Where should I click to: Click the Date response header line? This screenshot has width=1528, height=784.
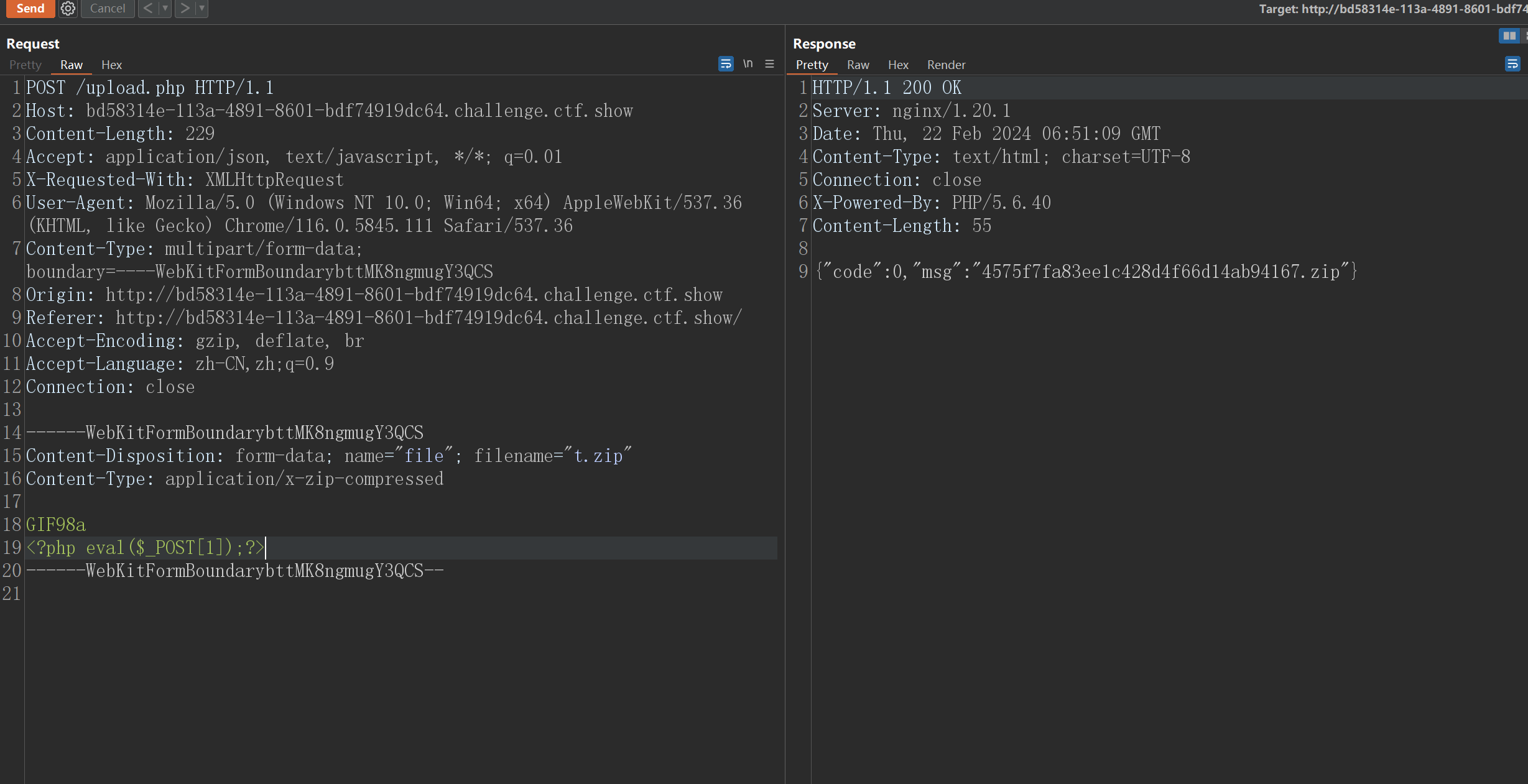click(986, 134)
